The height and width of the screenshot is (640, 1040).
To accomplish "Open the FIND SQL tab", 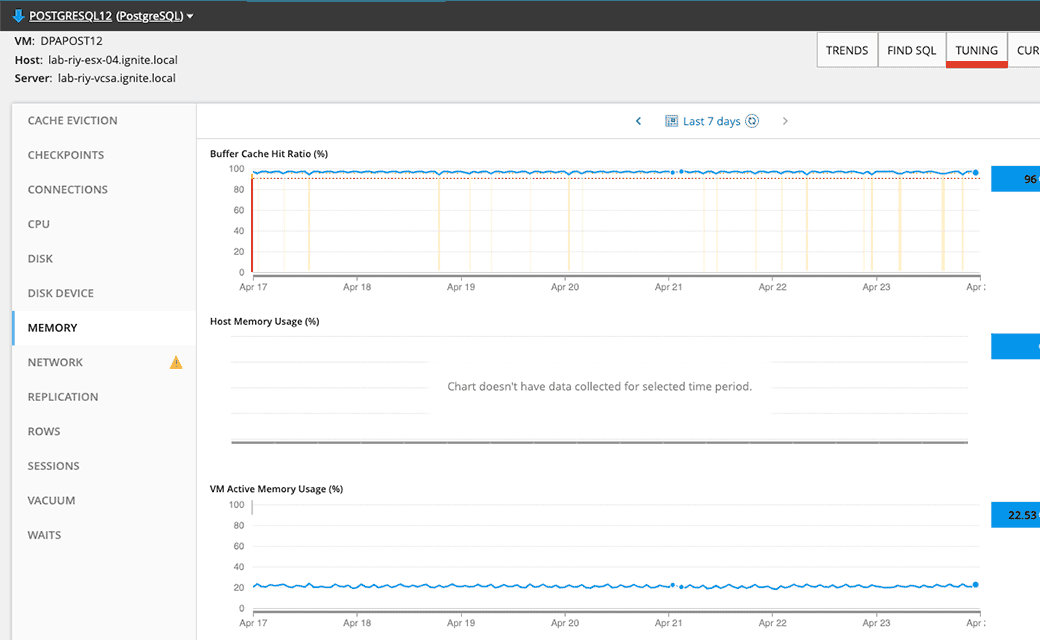I will (911, 49).
